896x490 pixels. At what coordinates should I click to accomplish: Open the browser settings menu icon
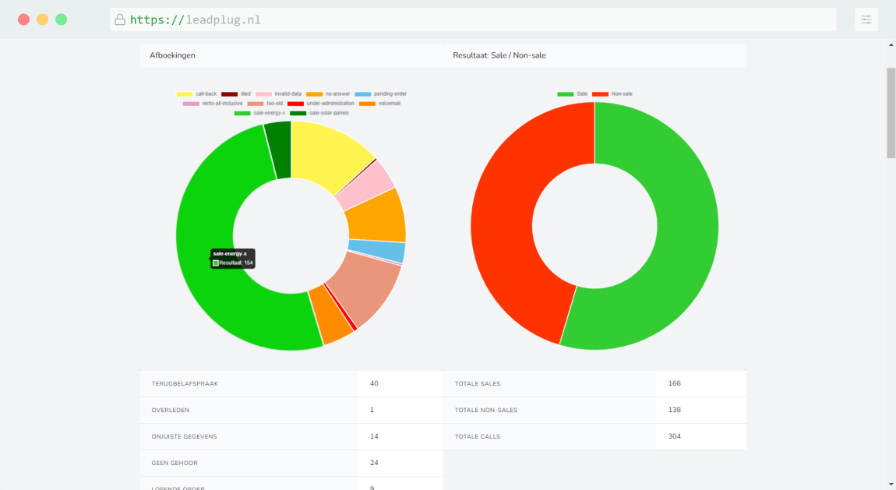pos(865,19)
